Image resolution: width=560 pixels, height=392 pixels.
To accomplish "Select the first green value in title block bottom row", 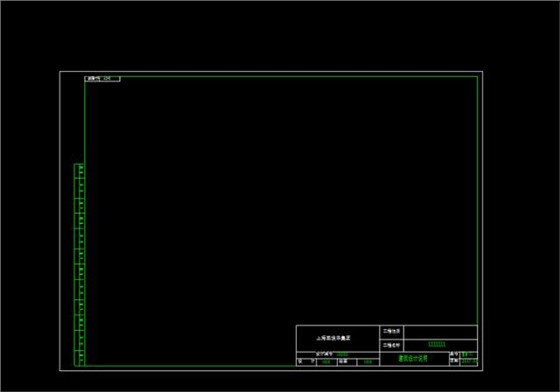I will pyautogui.click(x=326, y=362).
